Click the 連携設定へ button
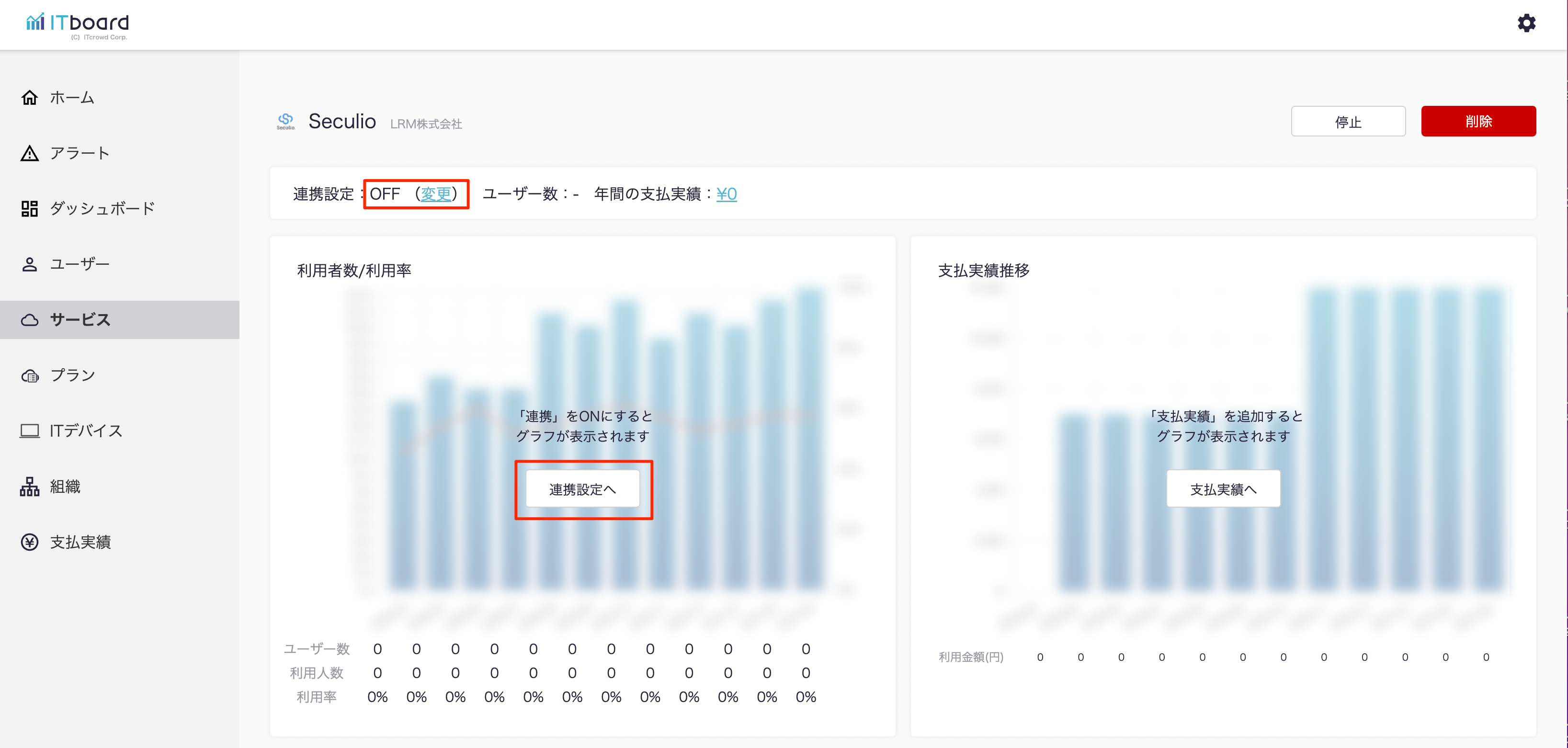The image size is (1568, 748). tap(582, 489)
